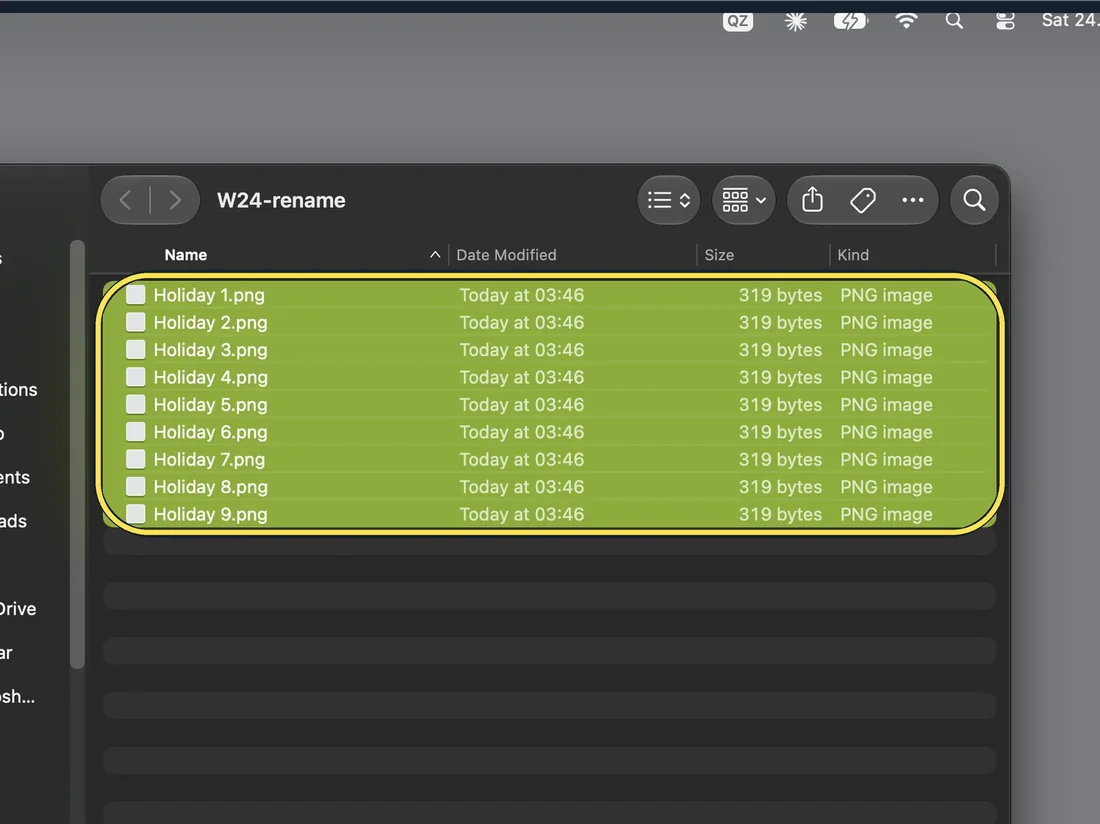The image size is (1100, 824).
Task: Select the file Holiday 3.png
Action: tap(549, 350)
